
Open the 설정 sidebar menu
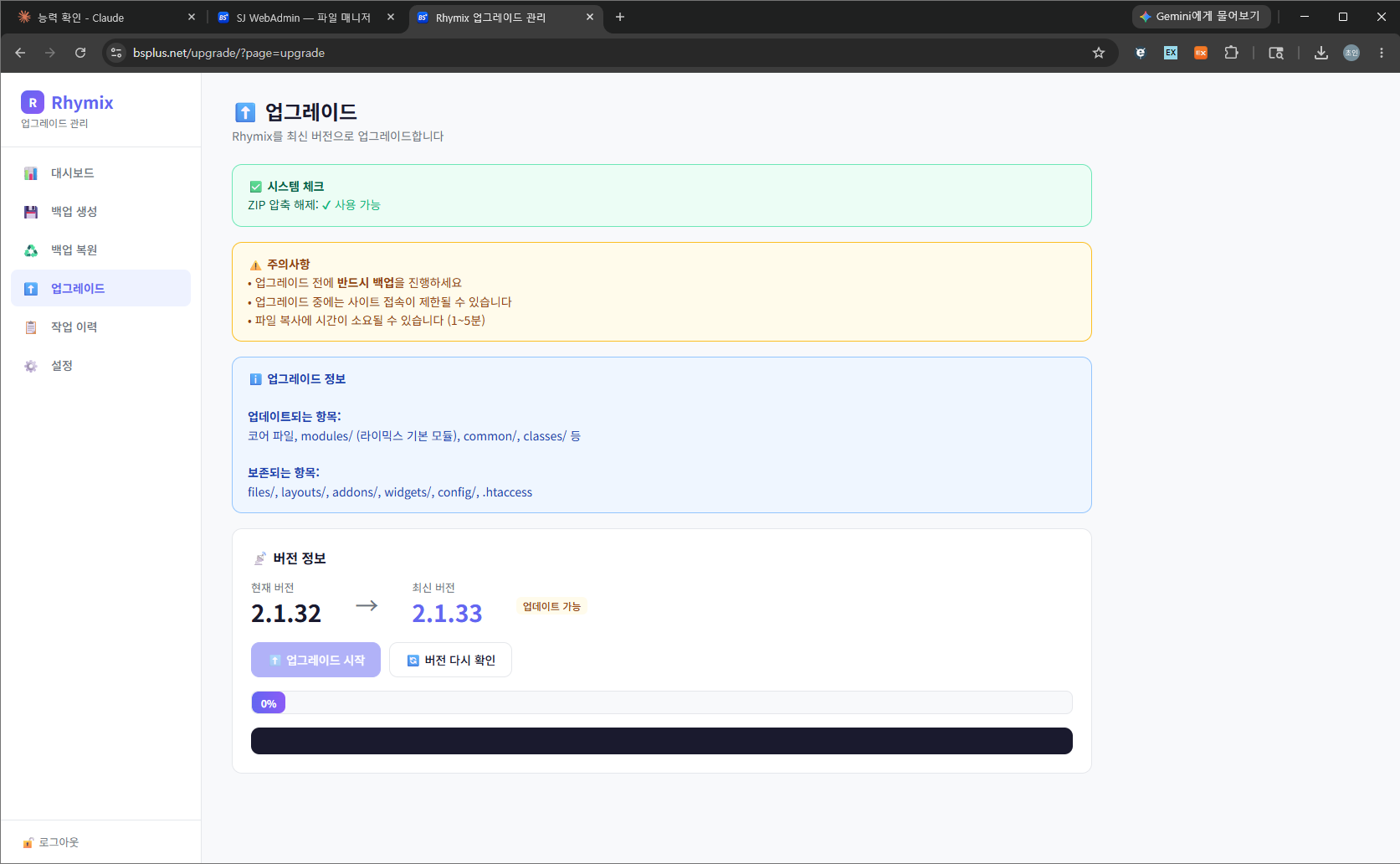[100, 366]
